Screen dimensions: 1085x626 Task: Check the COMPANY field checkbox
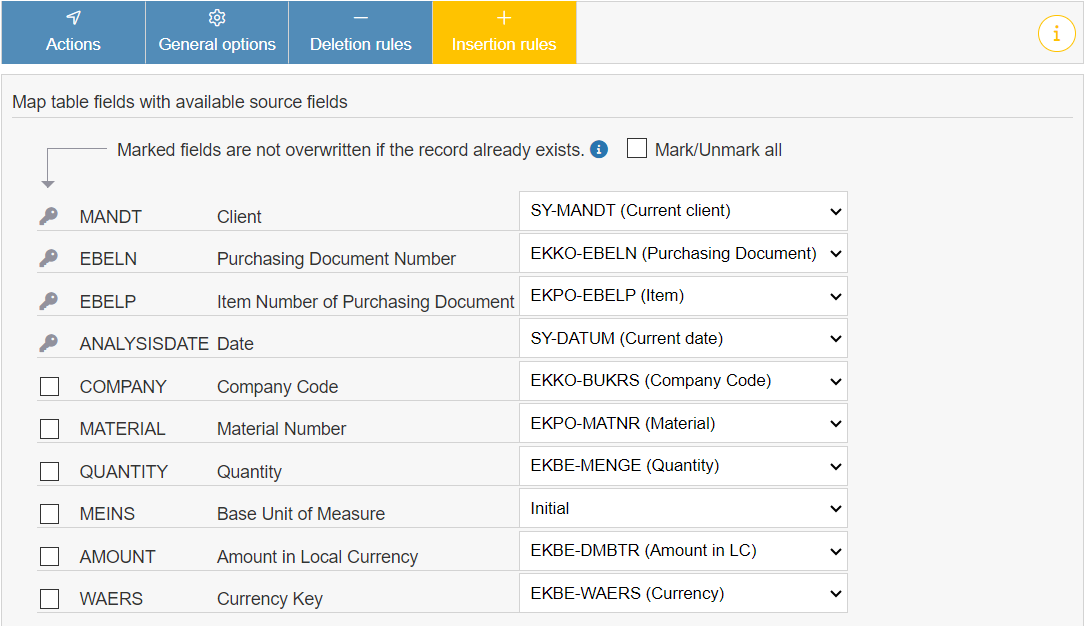tap(49, 386)
